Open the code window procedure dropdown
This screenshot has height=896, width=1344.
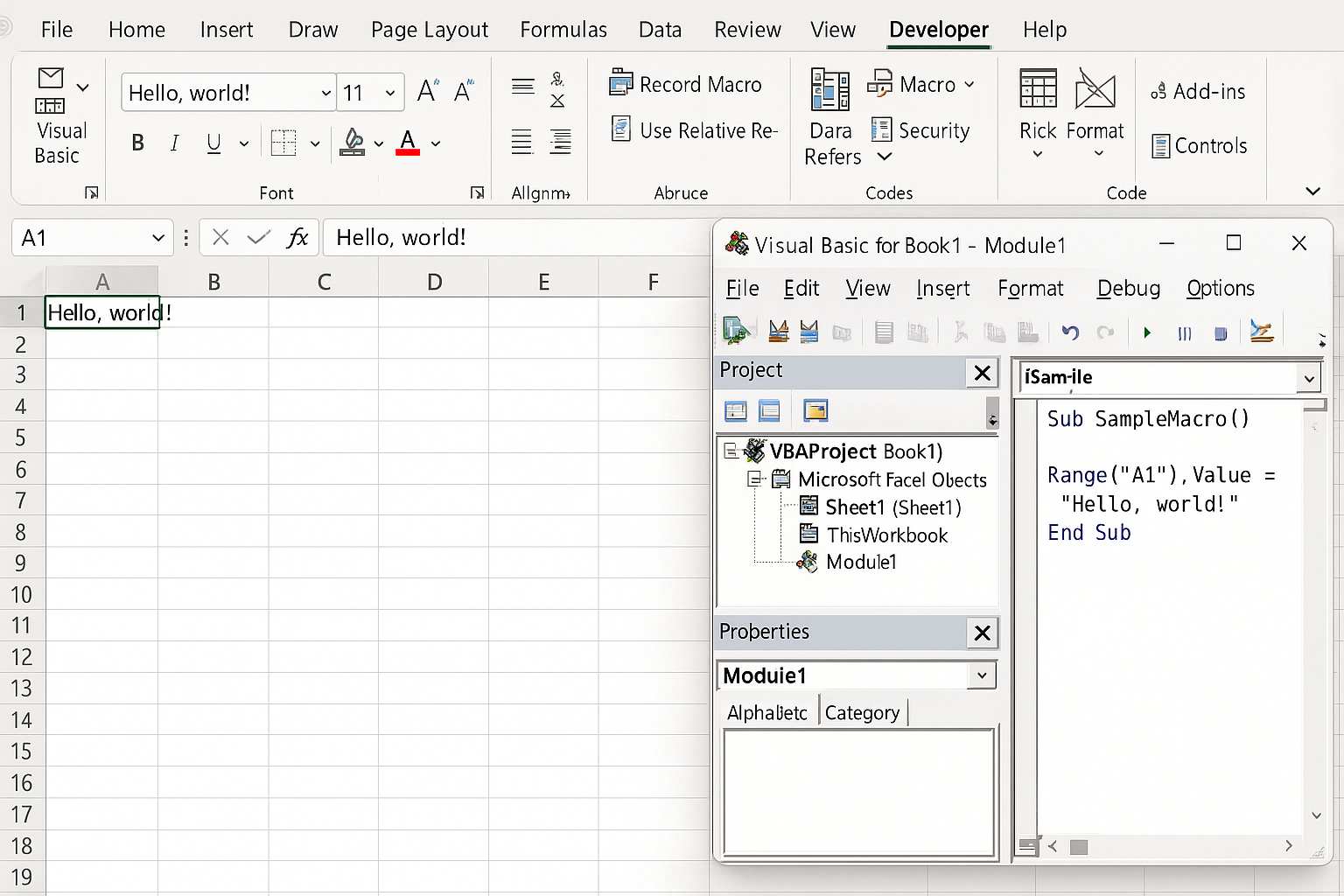(1309, 379)
